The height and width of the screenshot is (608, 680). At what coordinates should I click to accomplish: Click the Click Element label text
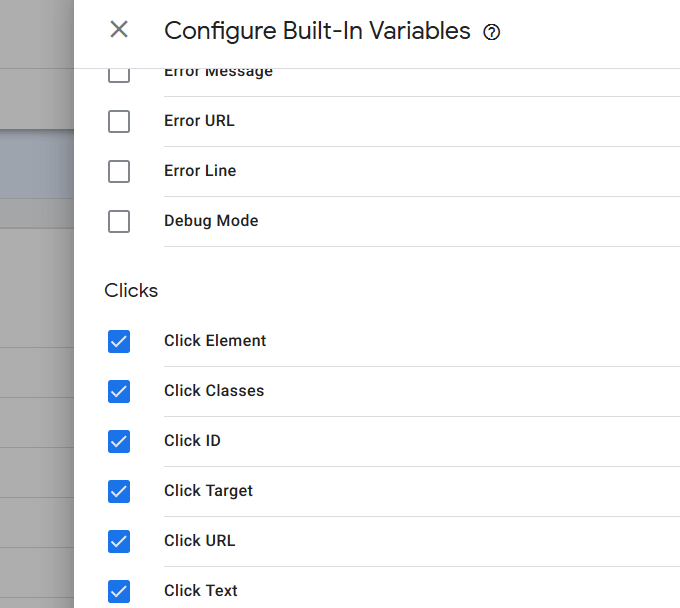coord(215,341)
